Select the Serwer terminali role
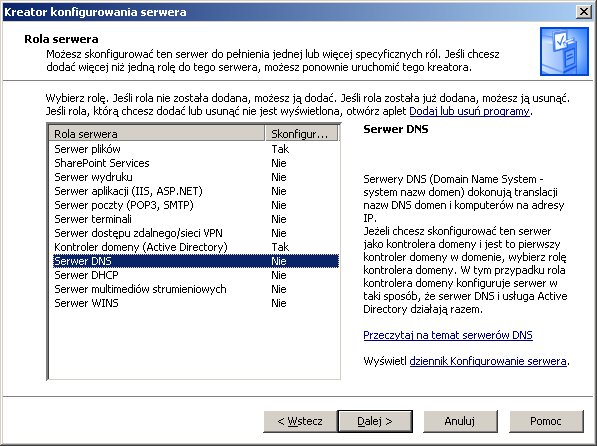Screen dimensions: 597x446 (x=194, y=219)
